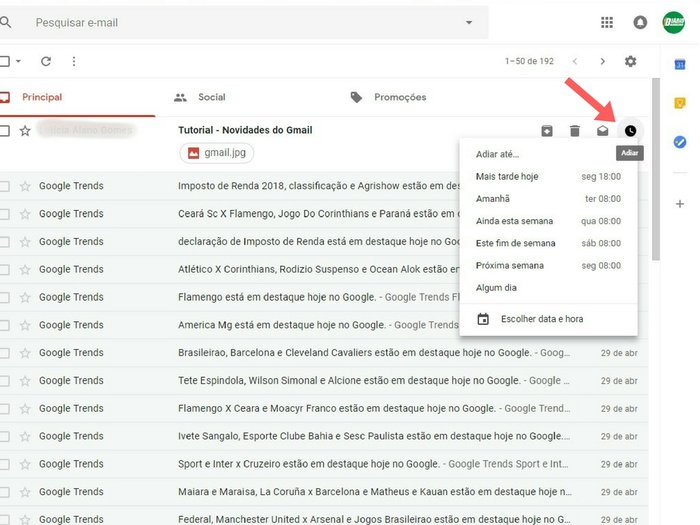Select the Ivete Sangalo email checkbox
This screenshot has height=525, width=700.
(x=4, y=436)
